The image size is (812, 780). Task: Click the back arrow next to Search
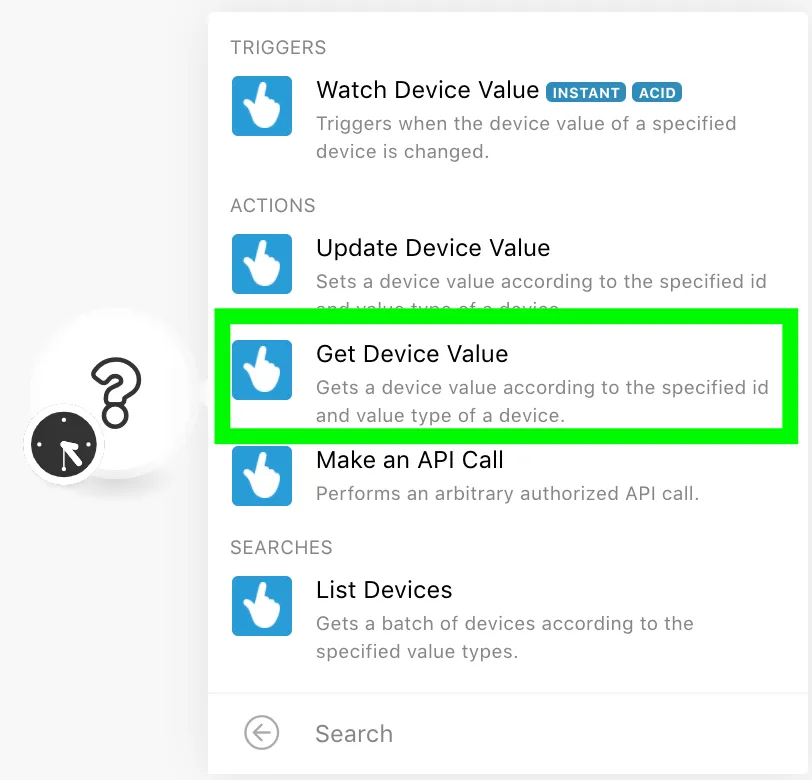[262, 733]
